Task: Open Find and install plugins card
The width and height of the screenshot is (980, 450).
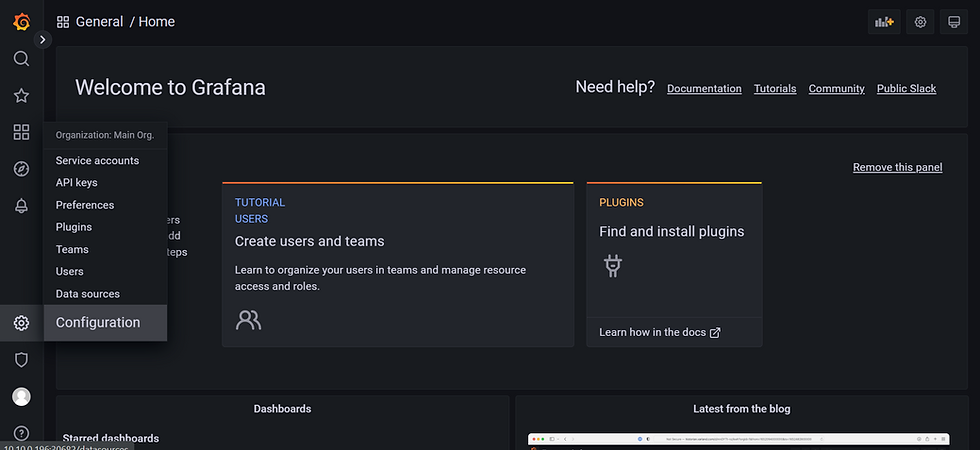Action: point(674,264)
